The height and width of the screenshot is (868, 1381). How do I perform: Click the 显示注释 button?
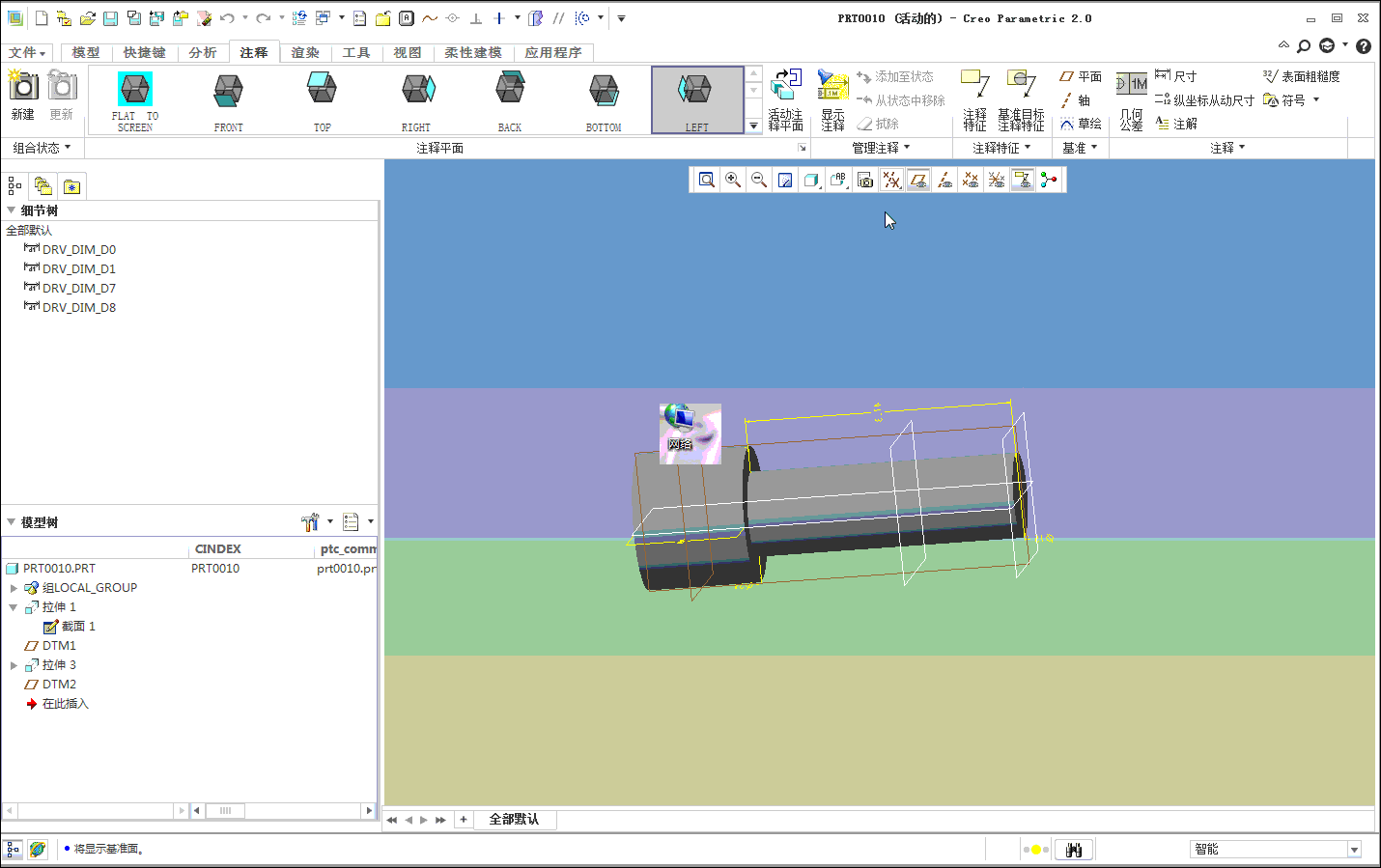(x=832, y=99)
